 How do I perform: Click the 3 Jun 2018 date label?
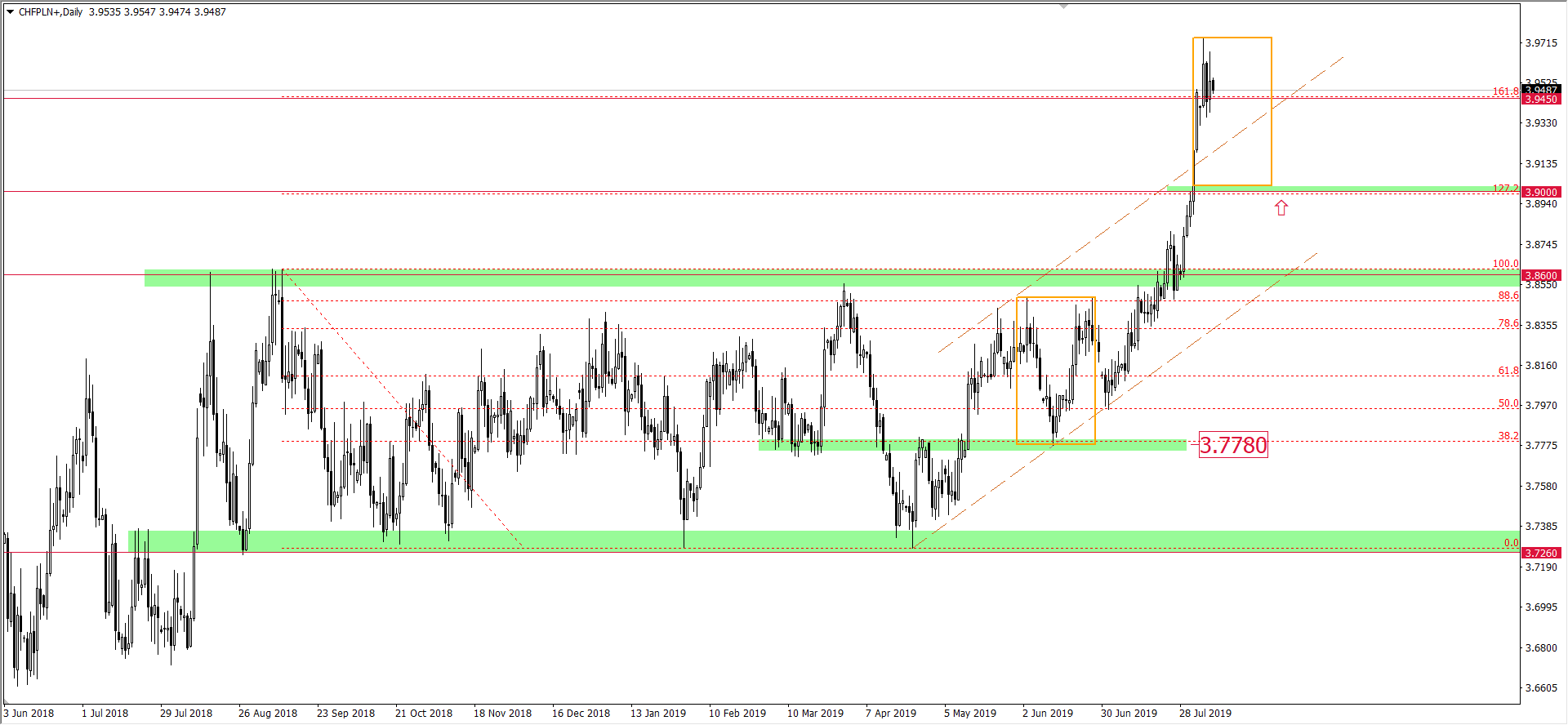click(x=29, y=714)
